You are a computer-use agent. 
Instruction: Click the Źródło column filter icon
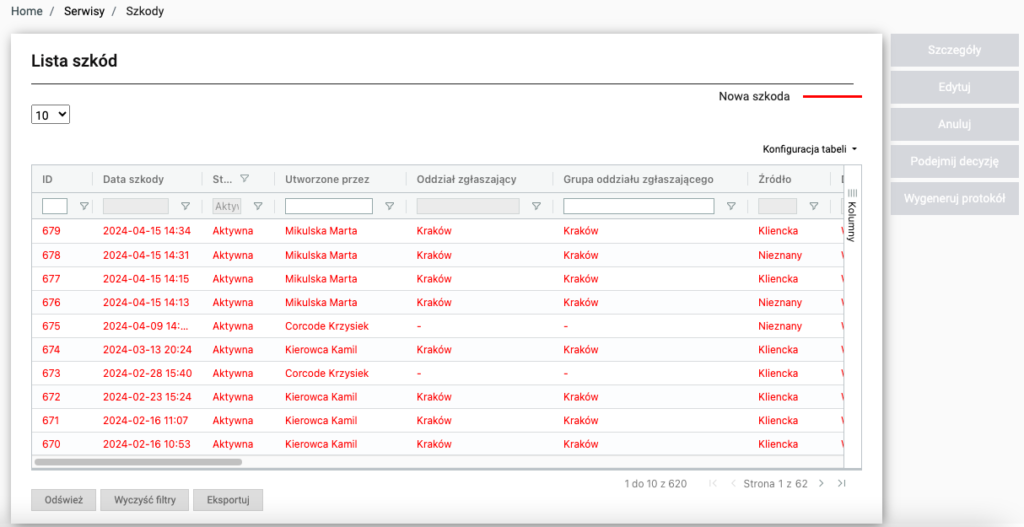click(814, 206)
